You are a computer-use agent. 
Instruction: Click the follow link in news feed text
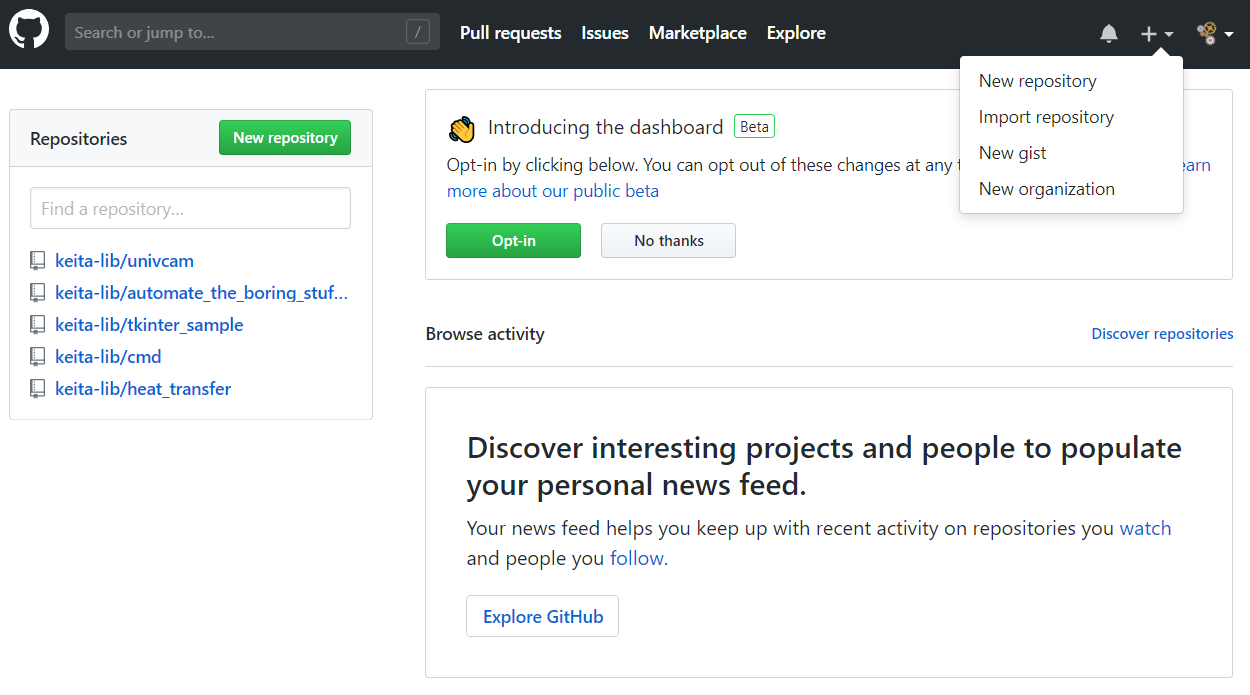637,558
